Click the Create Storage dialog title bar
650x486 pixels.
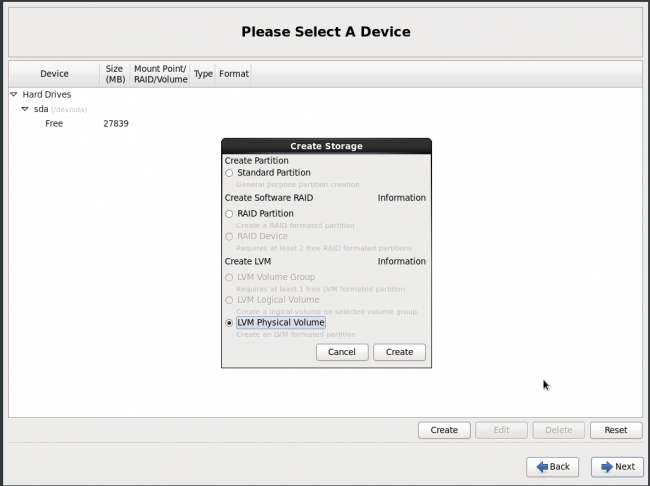click(326, 146)
